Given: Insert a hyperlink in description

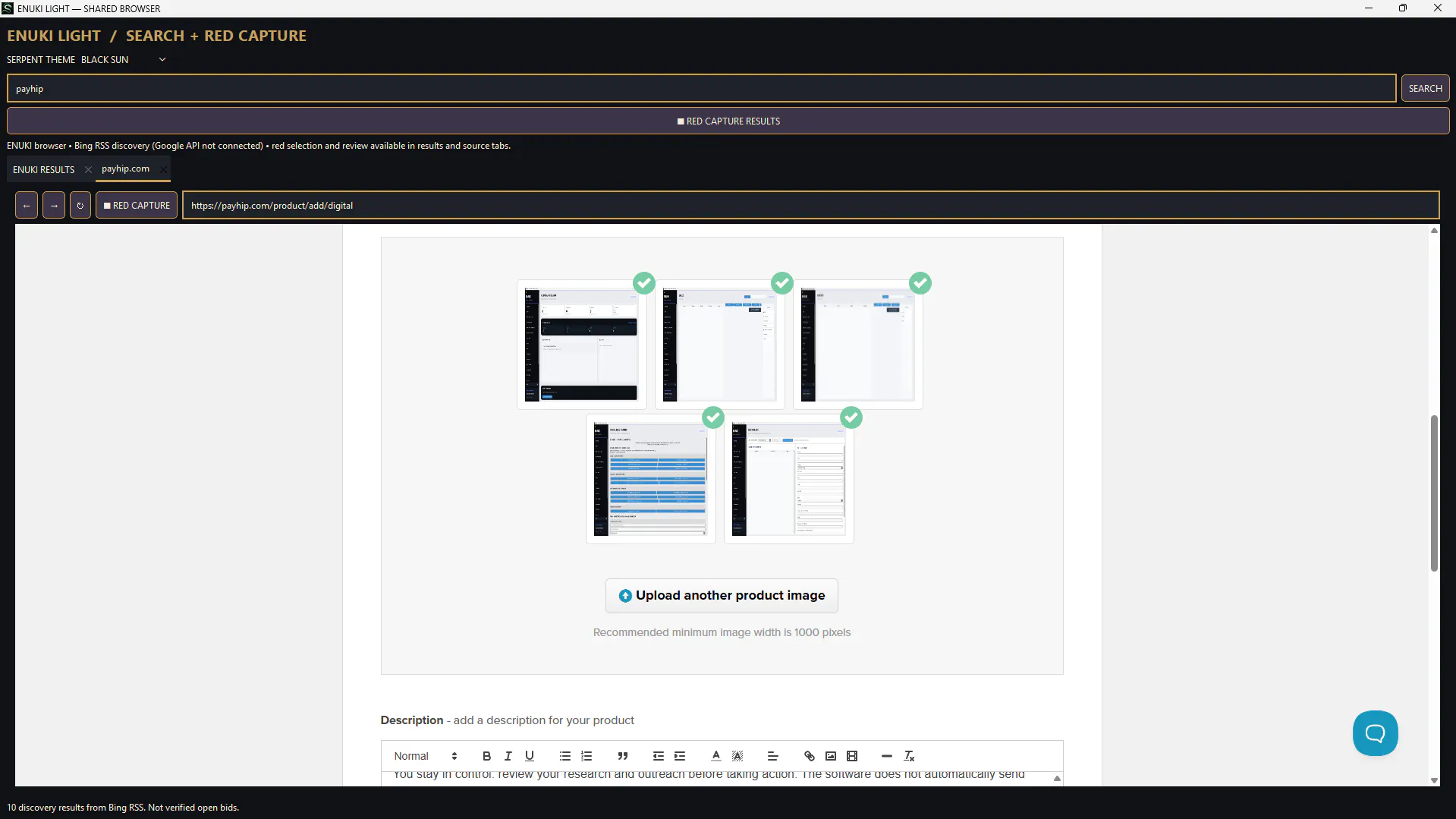Looking at the screenshot, I should [x=809, y=756].
